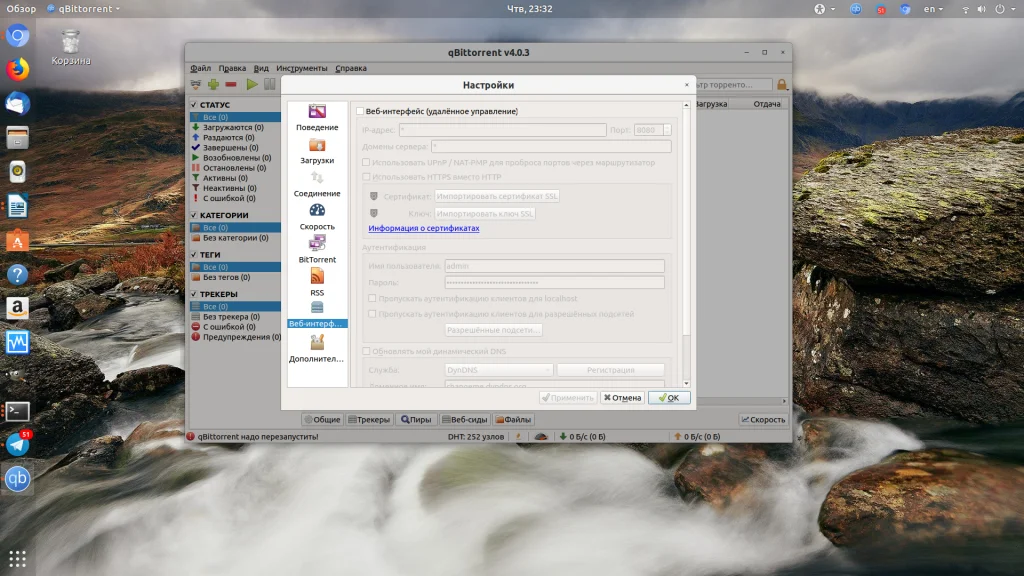
Task: Switch to the Трекеры tab
Action: (x=369, y=419)
